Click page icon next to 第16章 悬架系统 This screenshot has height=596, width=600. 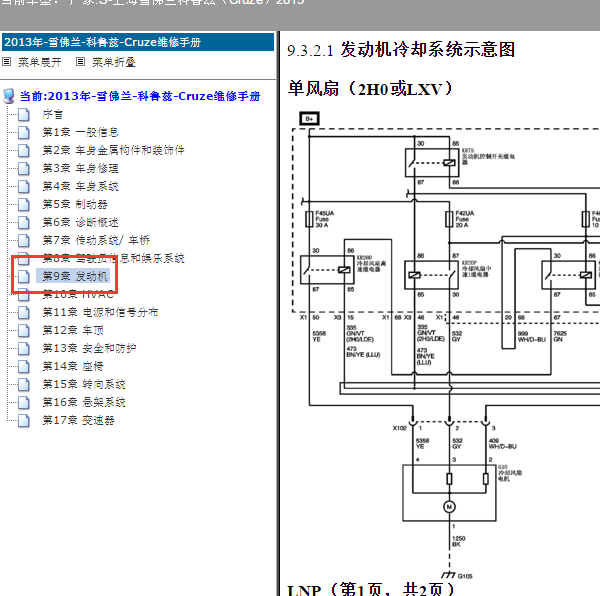(24, 402)
